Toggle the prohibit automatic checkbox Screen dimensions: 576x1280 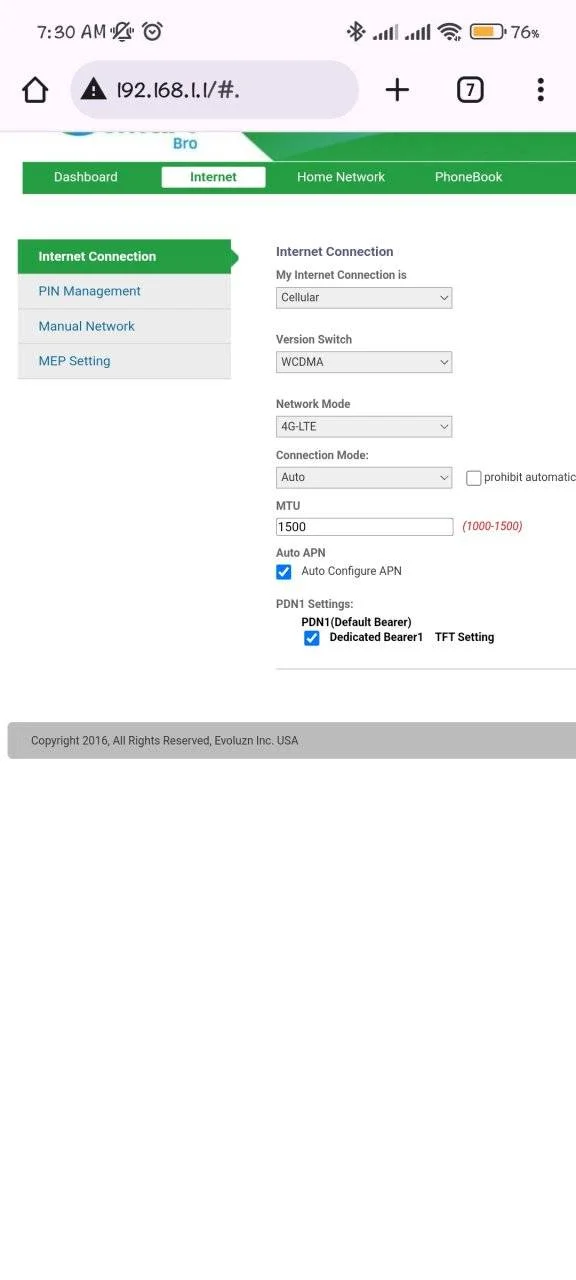pos(474,478)
